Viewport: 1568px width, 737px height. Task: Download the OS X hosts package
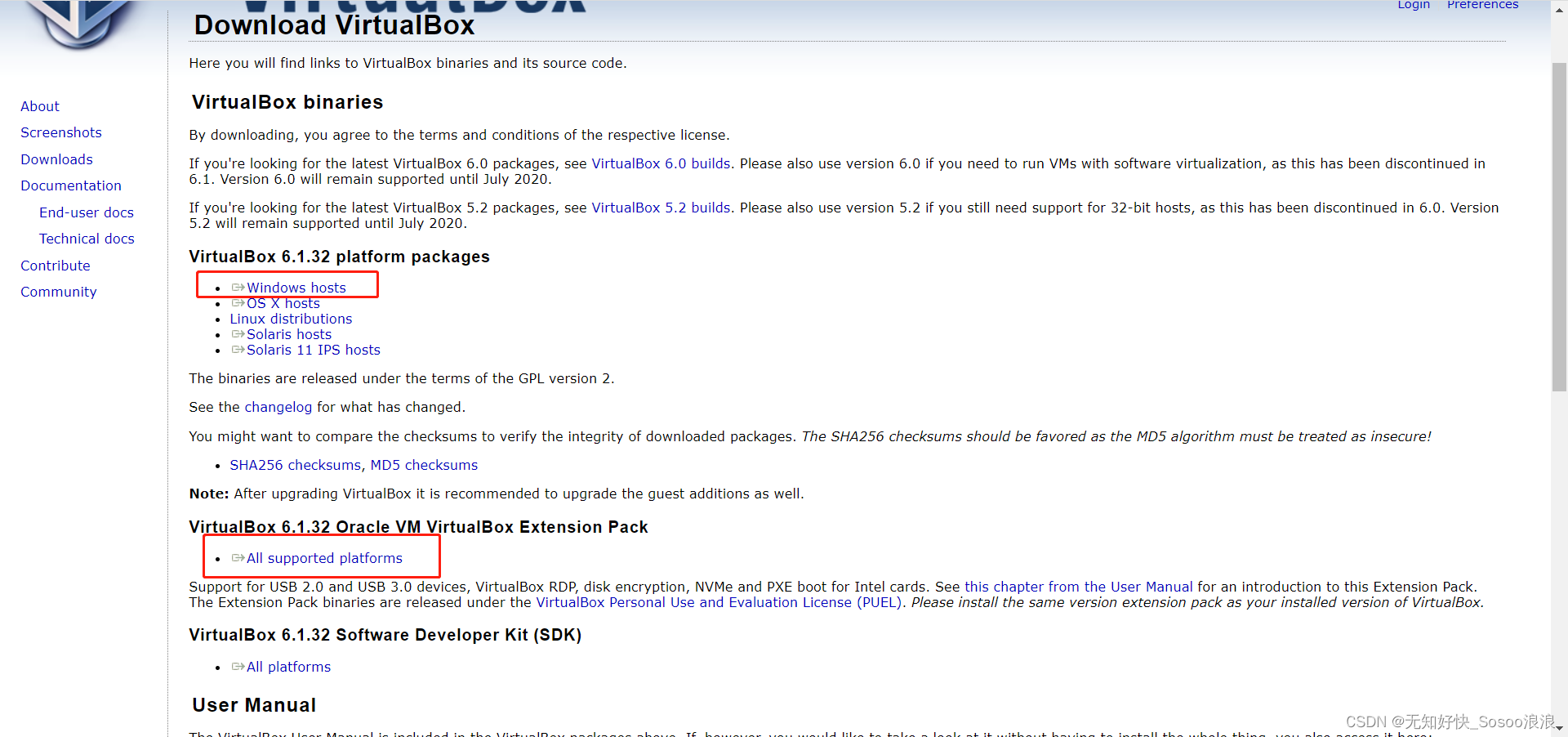(x=283, y=303)
